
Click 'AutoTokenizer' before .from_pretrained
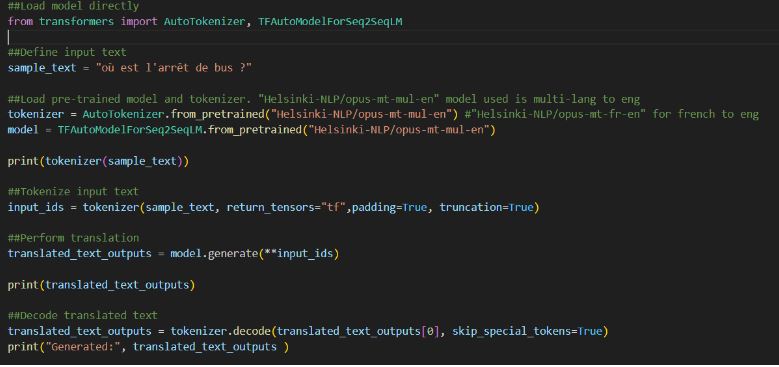(x=123, y=114)
